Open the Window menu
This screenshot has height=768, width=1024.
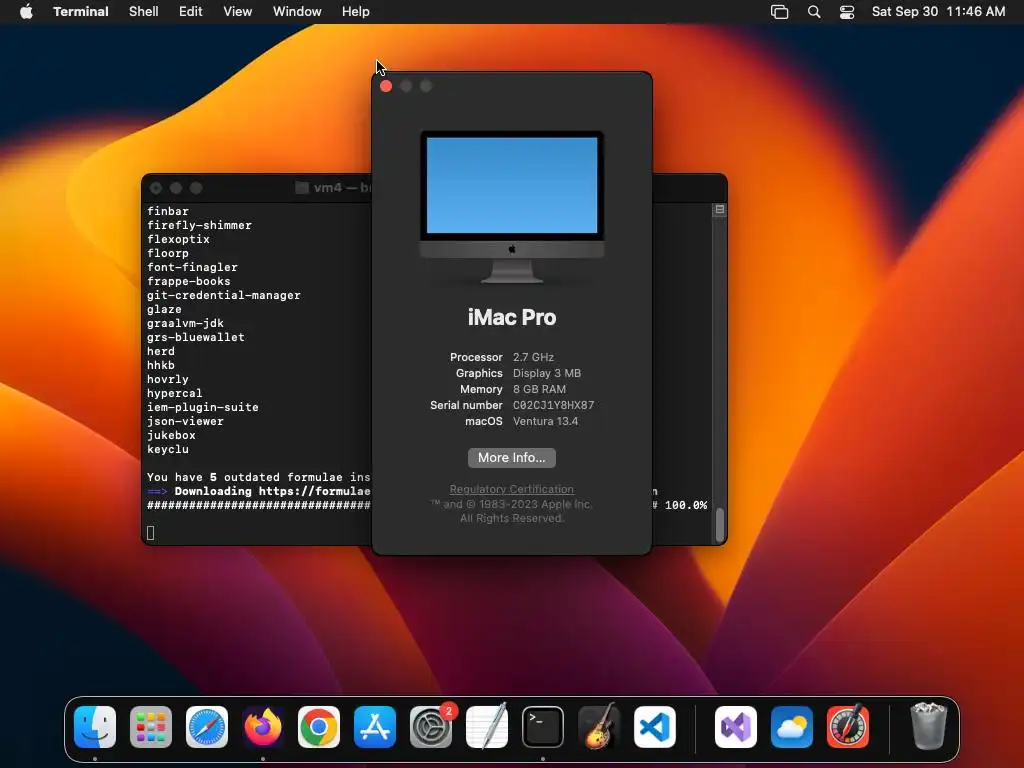(x=297, y=12)
